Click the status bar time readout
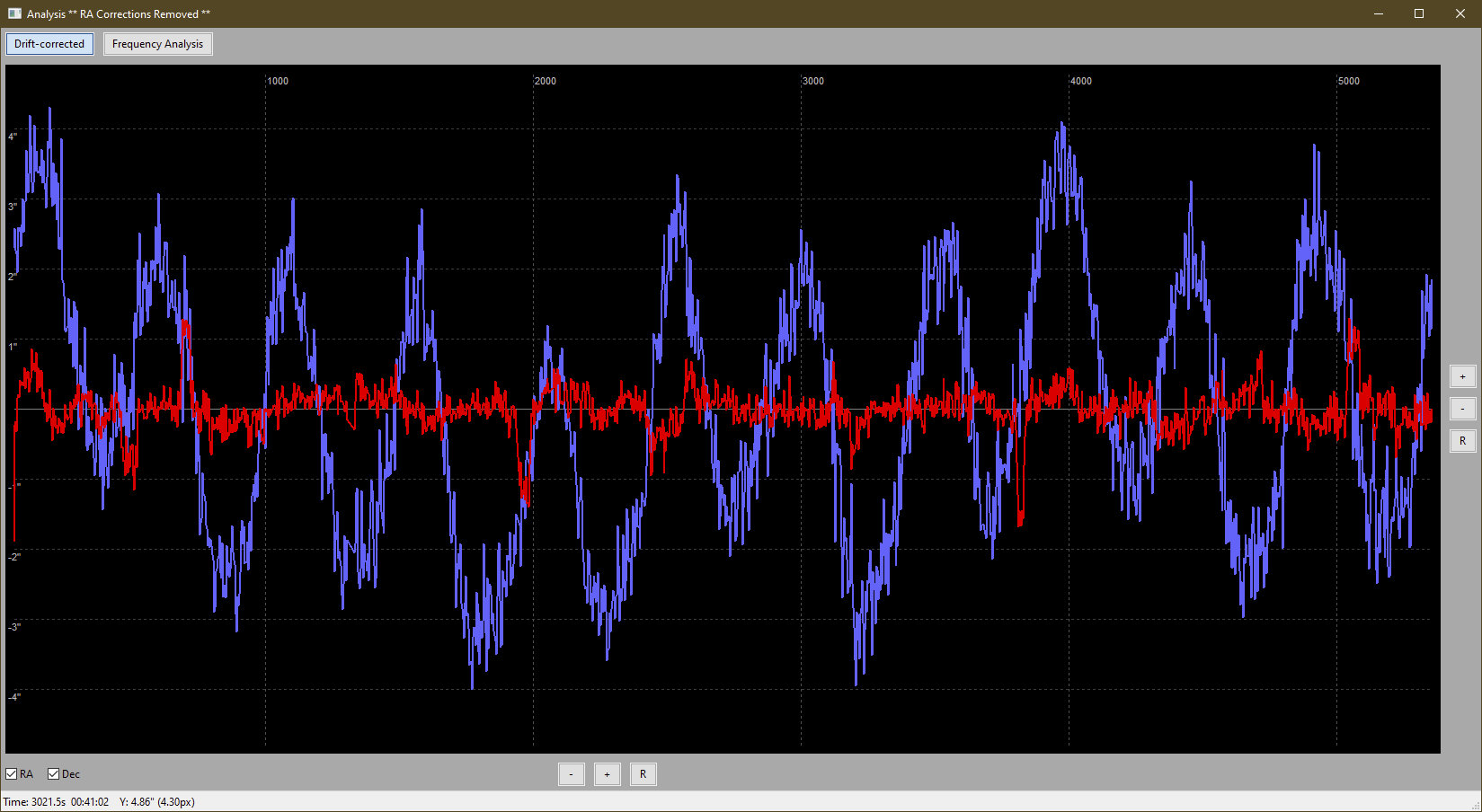 point(56,802)
